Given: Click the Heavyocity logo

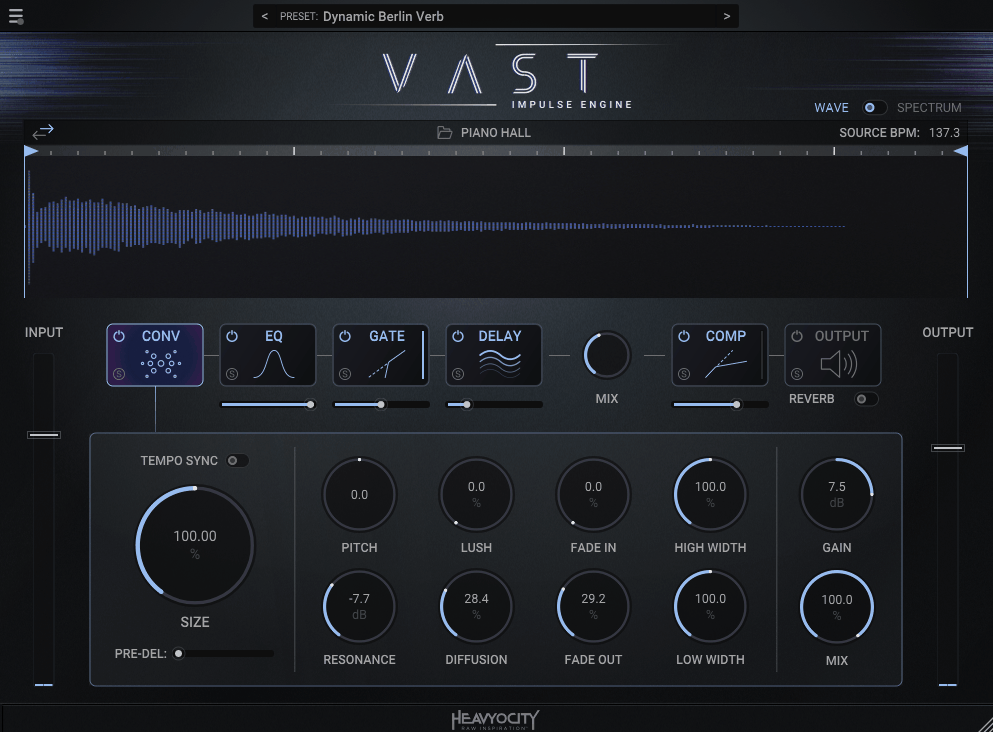Looking at the screenshot, I should click(495, 720).
